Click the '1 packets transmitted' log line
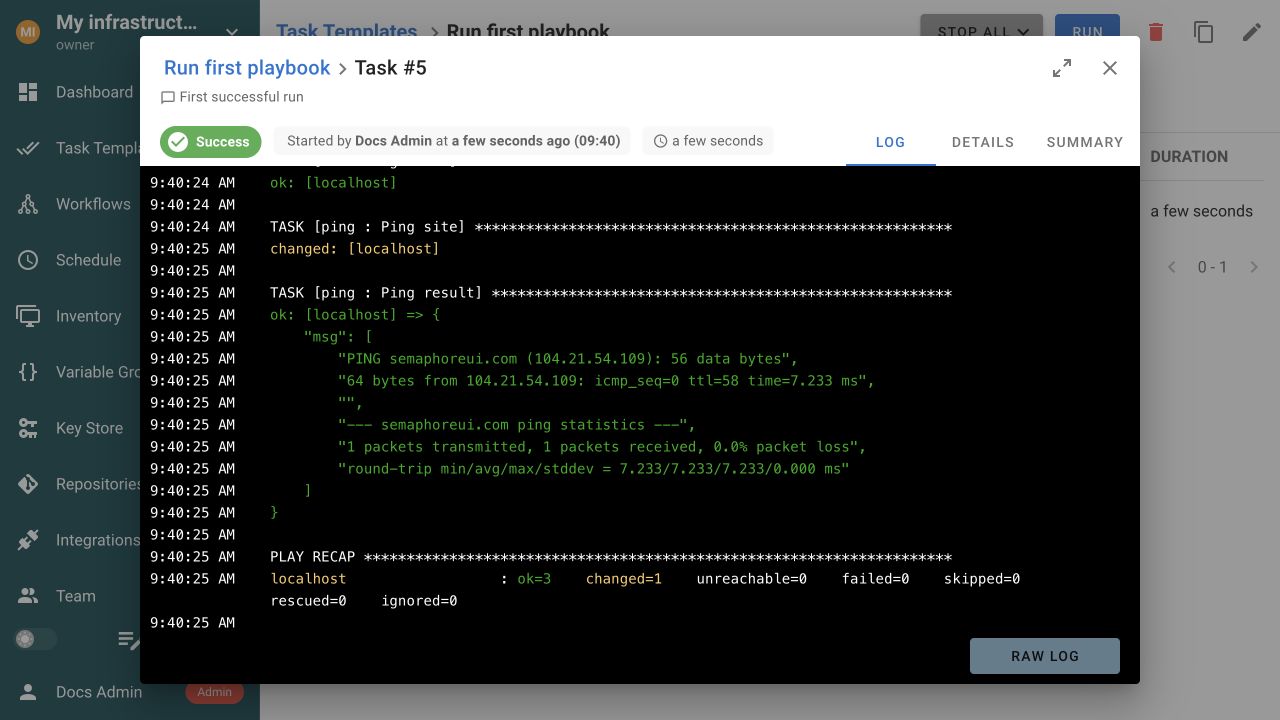Viewport: 1280px width, 720px height. point(602,447)
